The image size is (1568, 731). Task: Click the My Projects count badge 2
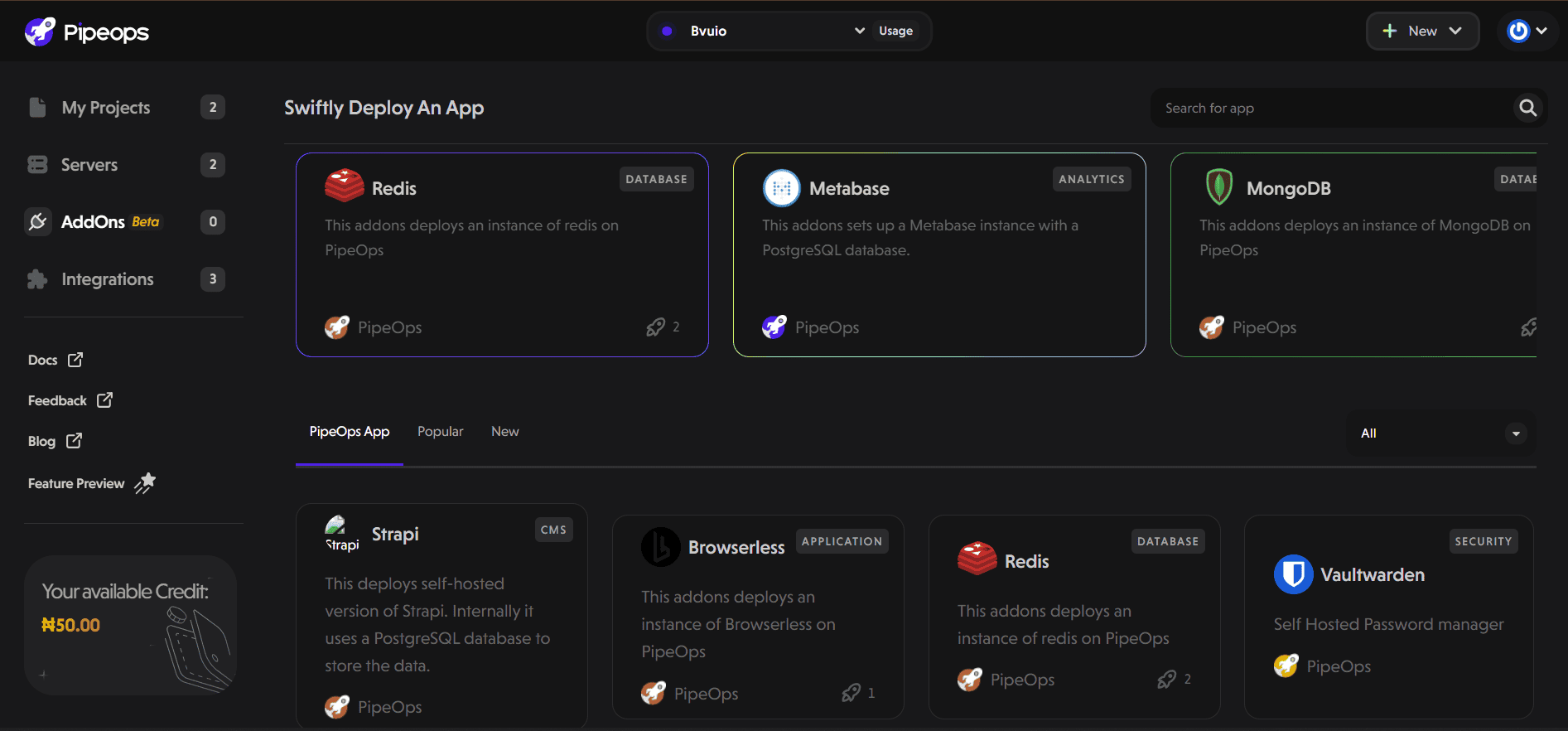pos(213,107)
